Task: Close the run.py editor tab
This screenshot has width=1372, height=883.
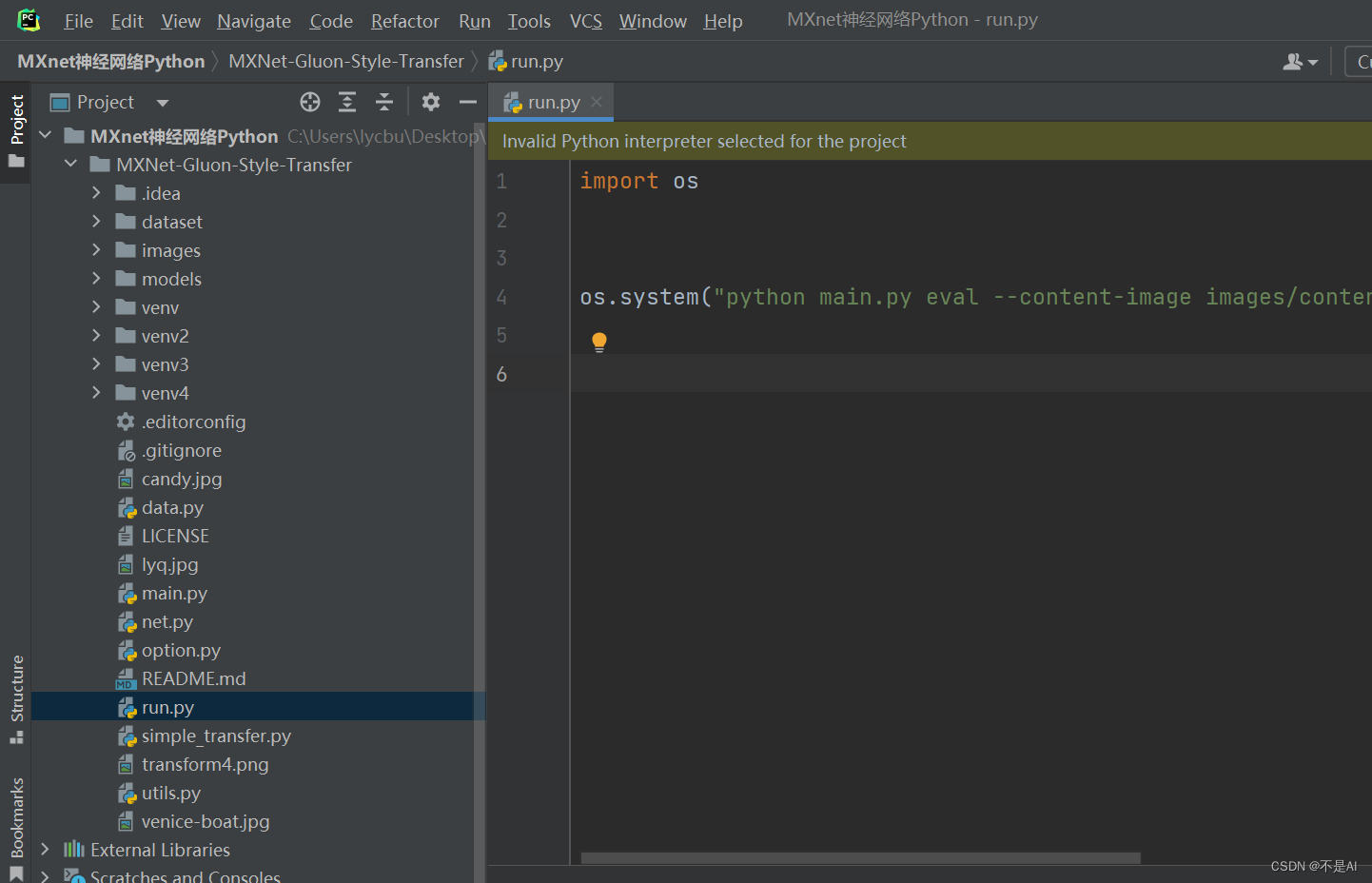Action: coord(597,102)
